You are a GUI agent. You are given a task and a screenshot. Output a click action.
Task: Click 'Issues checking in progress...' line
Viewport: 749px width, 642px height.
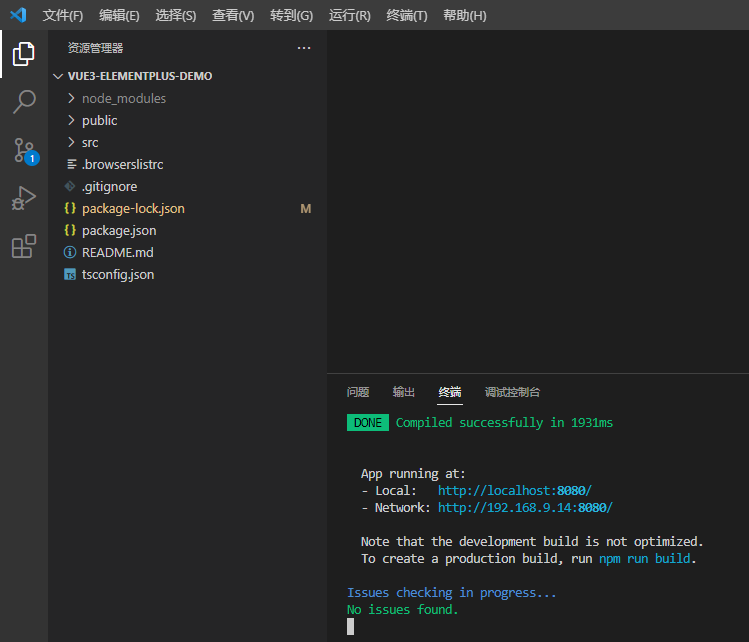[x=451, y=593]
